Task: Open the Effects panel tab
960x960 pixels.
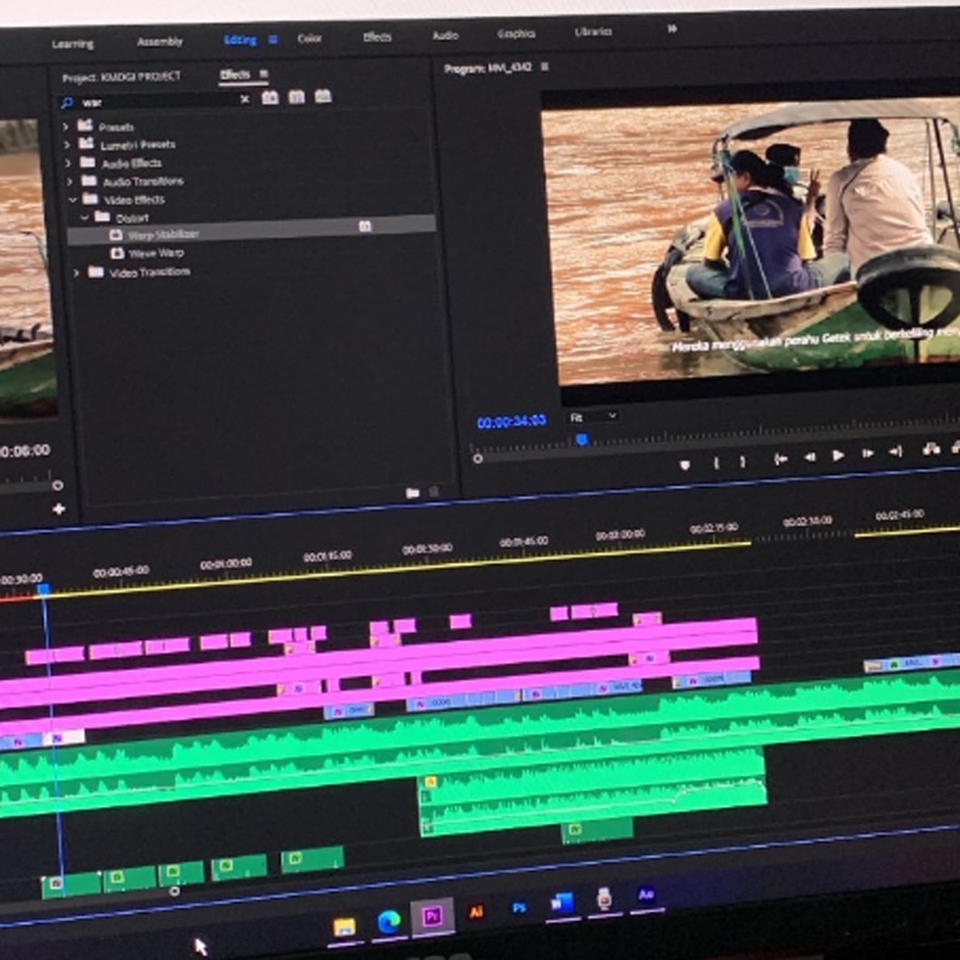Action: (237, 75)
